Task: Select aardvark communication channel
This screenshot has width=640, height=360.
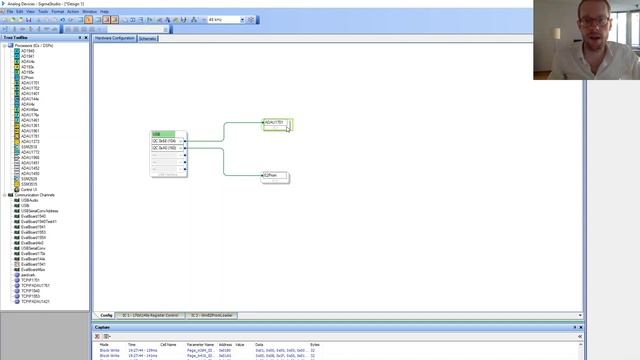Action: point(28,275)
